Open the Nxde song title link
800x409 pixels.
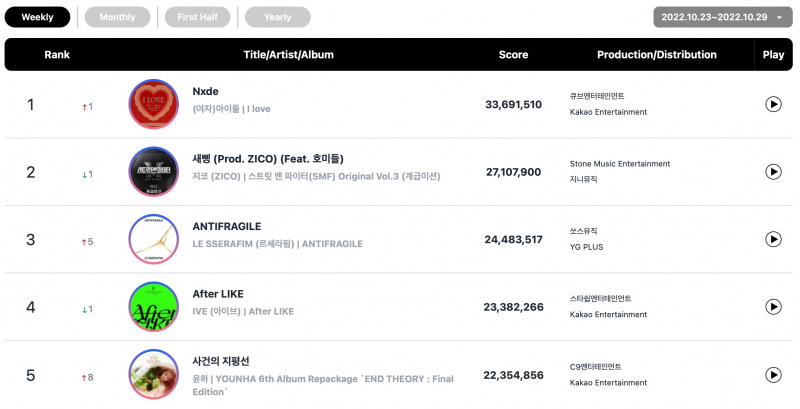(206, 91)
